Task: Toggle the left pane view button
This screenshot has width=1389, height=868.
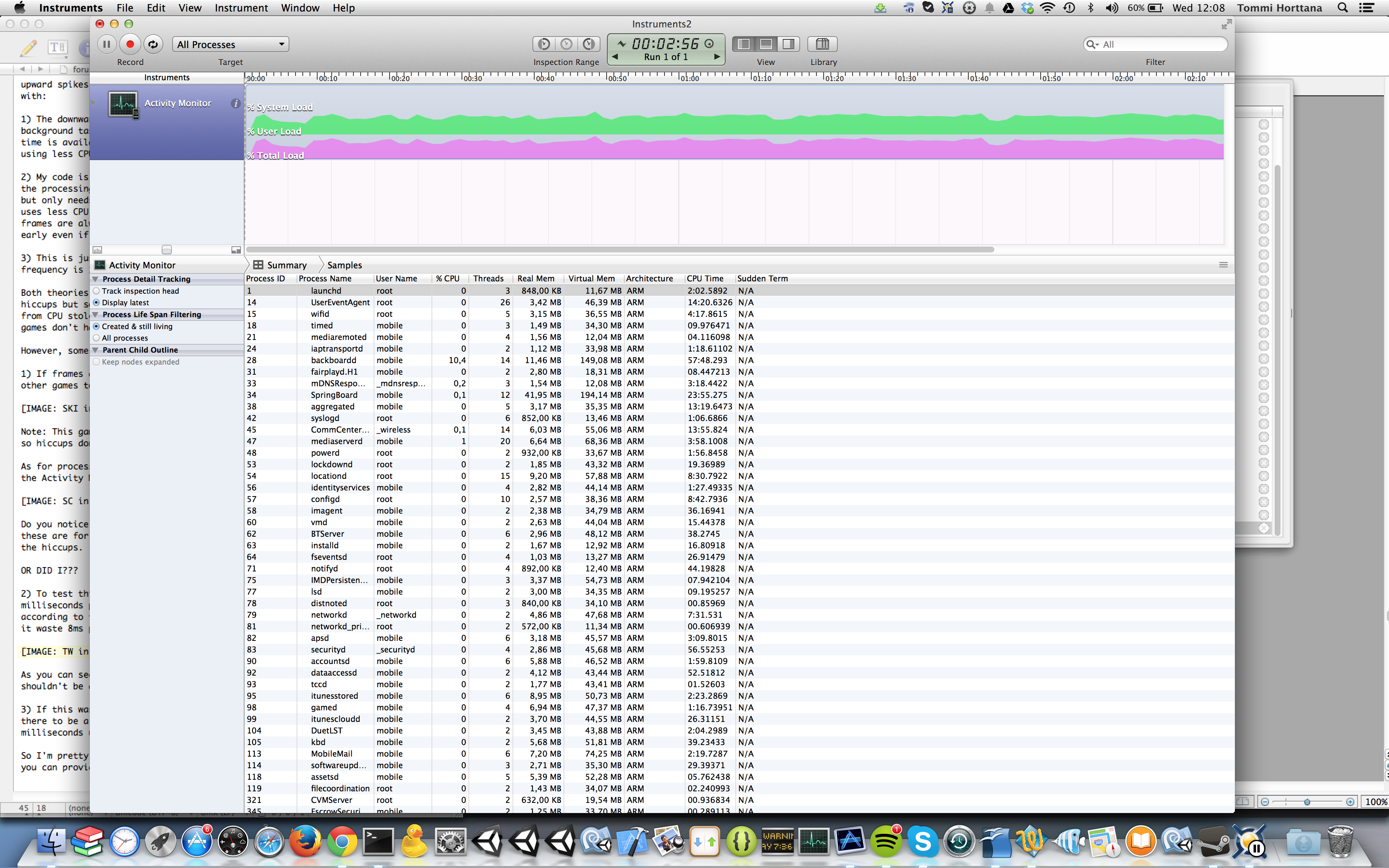Action: [744, 44]
